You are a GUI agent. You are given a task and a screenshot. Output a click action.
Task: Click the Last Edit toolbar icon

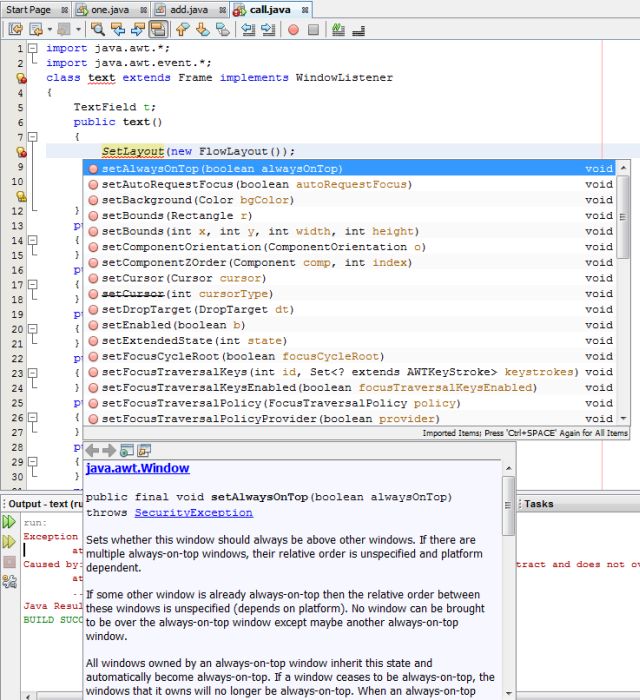[x=15, y=30]
